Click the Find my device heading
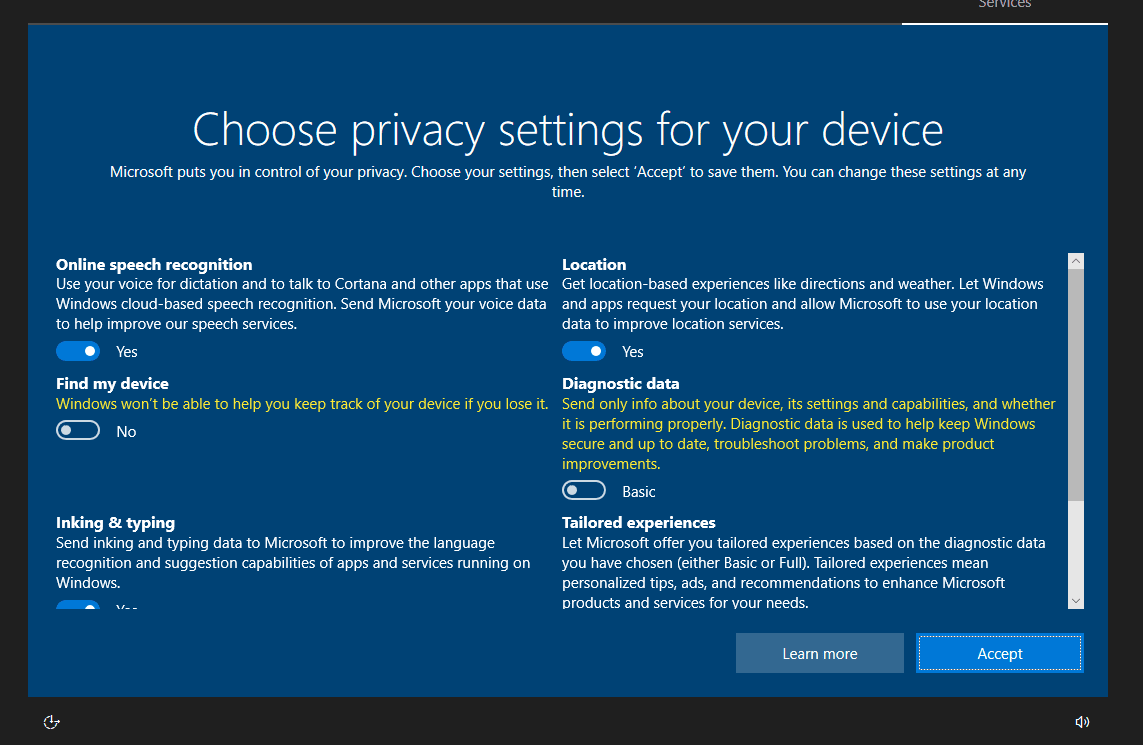This screenshot has height=745, width=1143. click(x=112, y=383)
